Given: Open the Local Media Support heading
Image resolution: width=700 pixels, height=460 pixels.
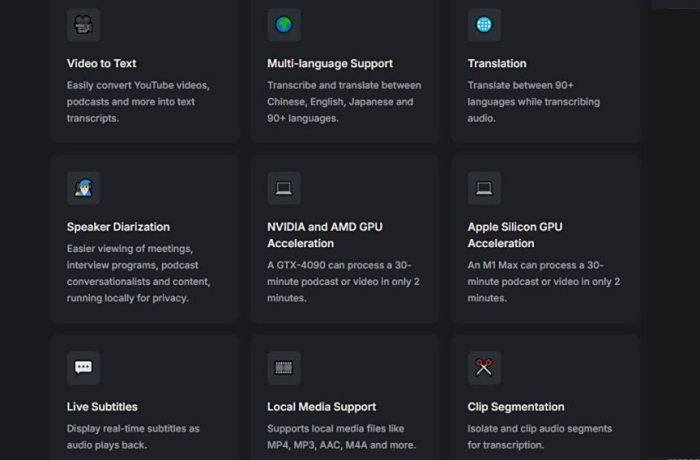Looking at the screenshot, I should coord(321,407).
